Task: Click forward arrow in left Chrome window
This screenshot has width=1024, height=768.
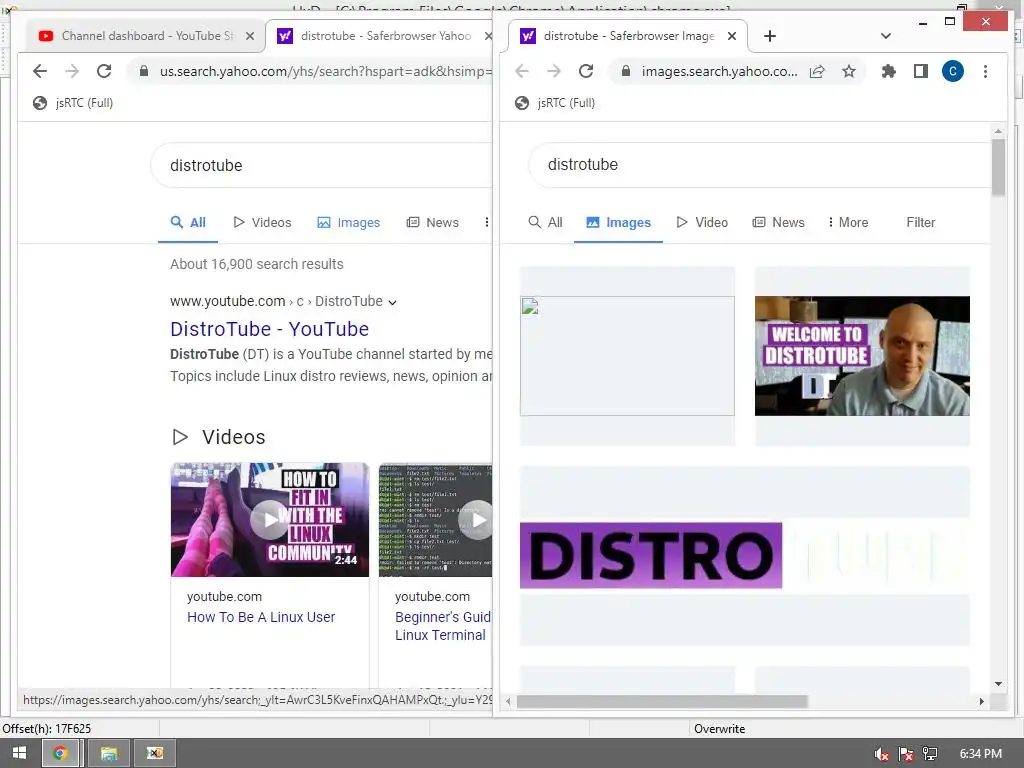Action: point(72,71)
